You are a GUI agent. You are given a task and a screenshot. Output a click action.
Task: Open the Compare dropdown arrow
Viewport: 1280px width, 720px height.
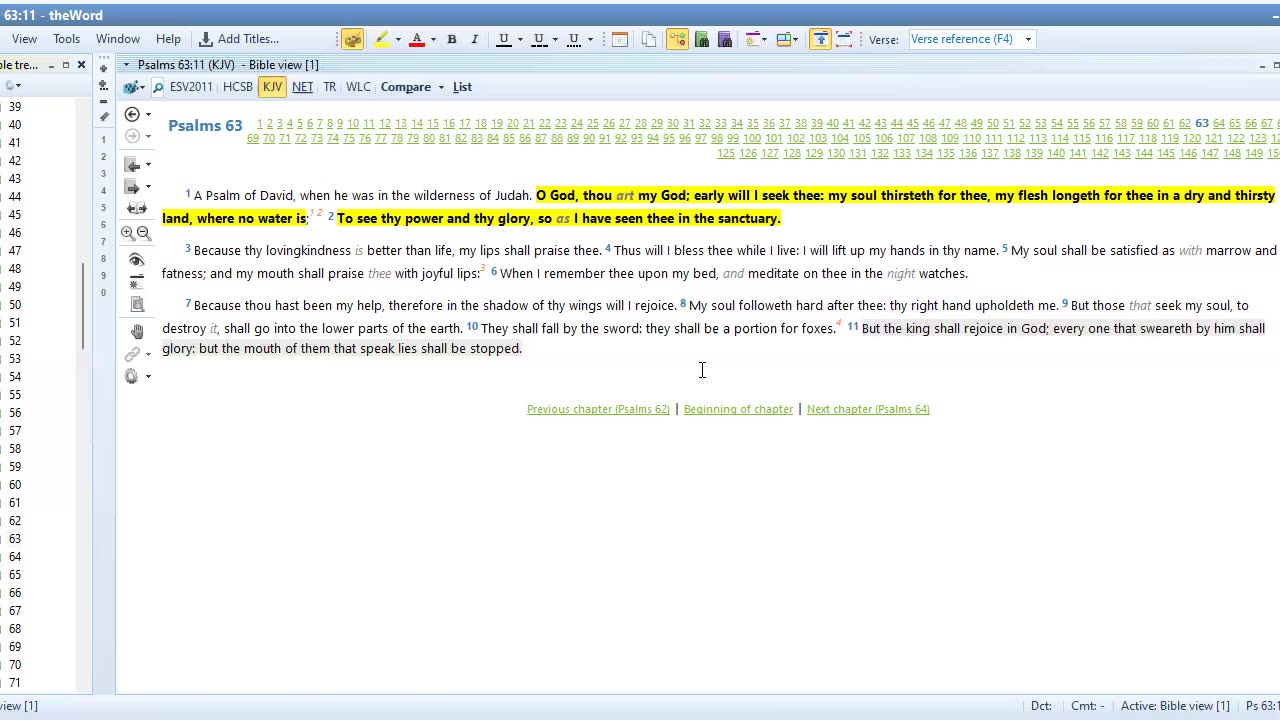pyautogui.click(x=441, y=87)
